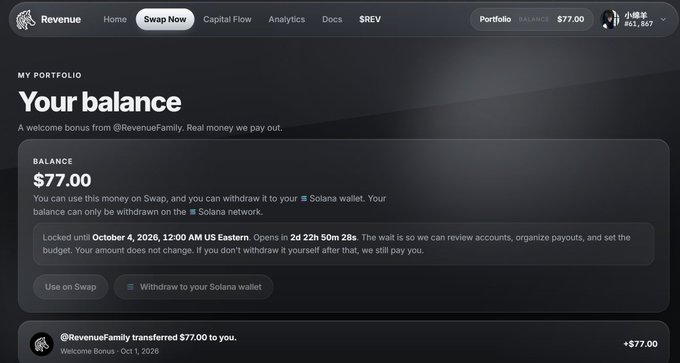The width and height of the screenshot is (680, 363).
Task: Click the 'BALANCE' card label above $77.00
Action: (53, 161)
